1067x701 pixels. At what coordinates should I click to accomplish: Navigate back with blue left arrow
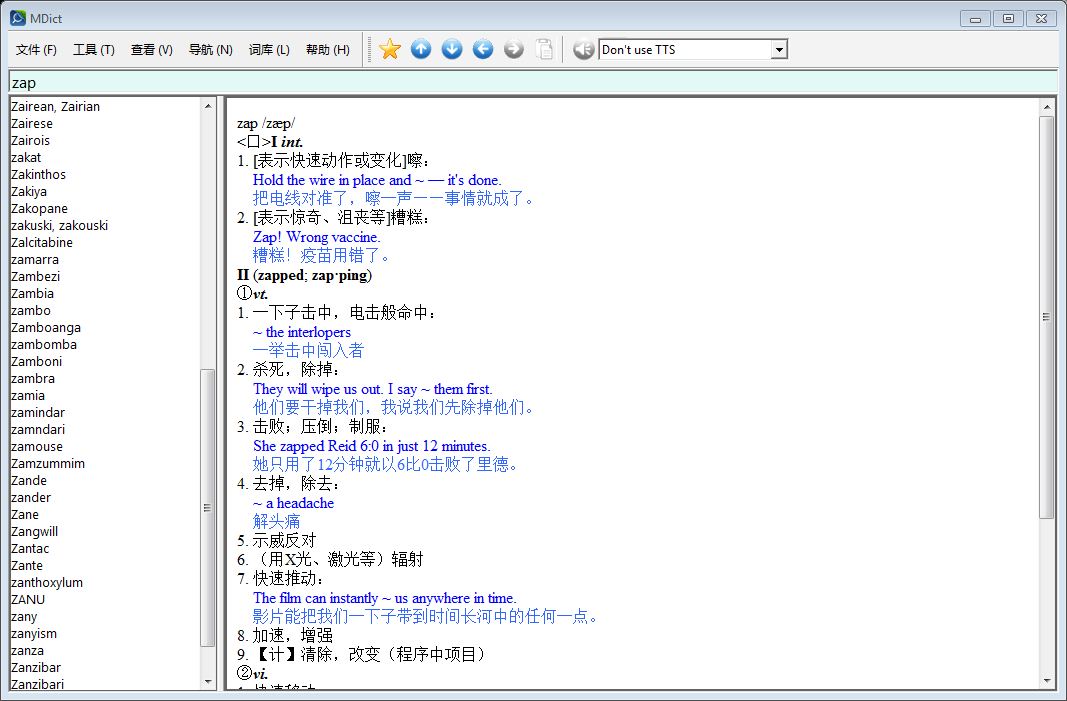coord(483,49)
